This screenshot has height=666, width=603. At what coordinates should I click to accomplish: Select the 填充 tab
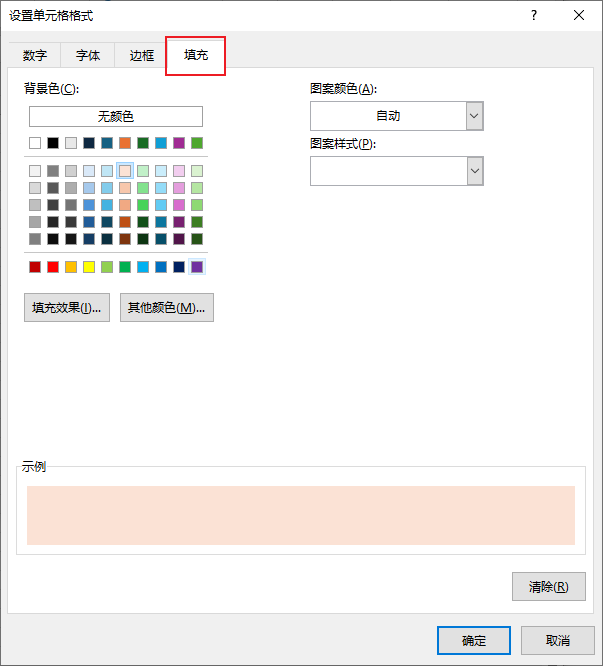click(195, 55)
